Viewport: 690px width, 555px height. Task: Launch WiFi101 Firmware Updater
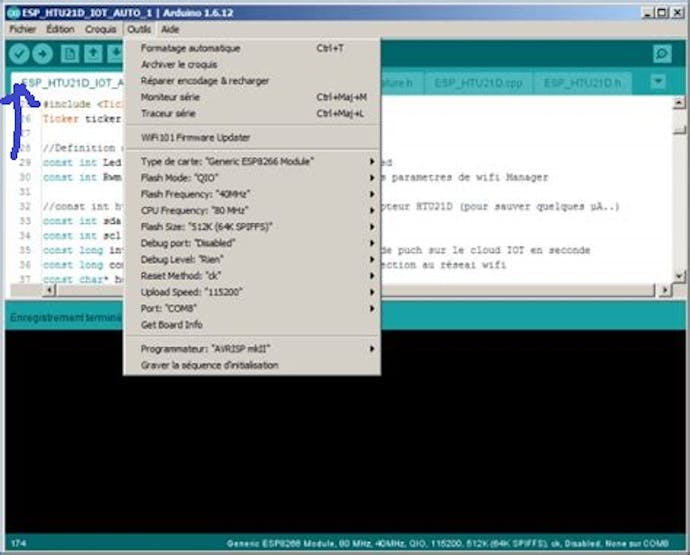coord(252,137)
